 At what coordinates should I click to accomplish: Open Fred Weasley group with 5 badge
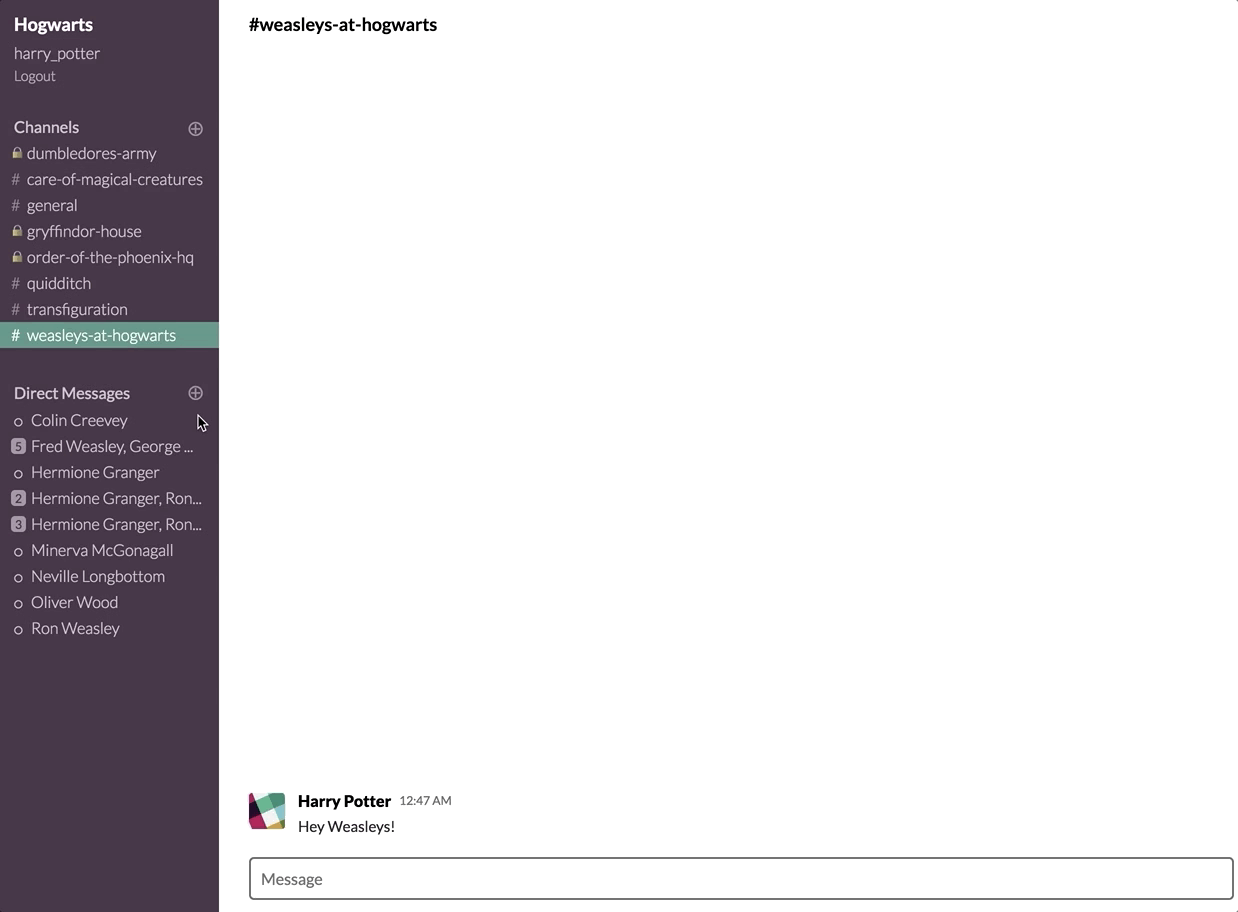tap(109, 446)
